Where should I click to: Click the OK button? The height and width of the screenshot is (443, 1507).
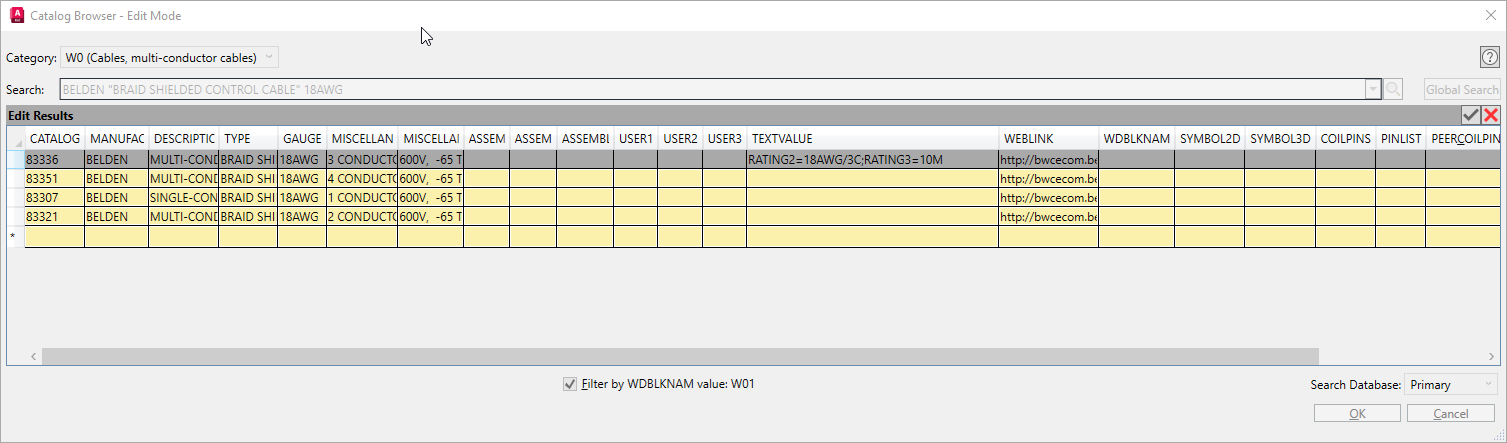tap(1356, 414)
